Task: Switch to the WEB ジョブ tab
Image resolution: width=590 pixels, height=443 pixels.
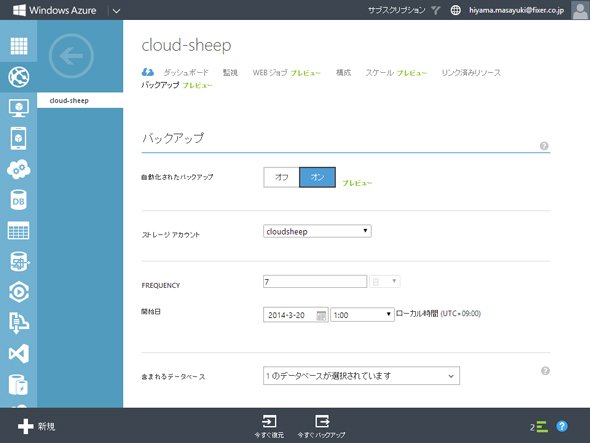Action: [270, 73]
